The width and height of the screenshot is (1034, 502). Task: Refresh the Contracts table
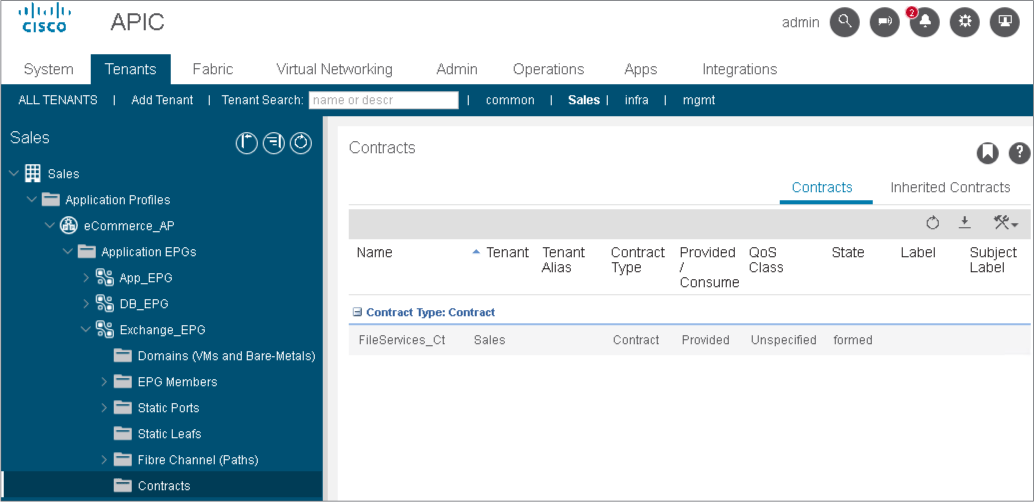pyautogui.click(x=933, y=223)
